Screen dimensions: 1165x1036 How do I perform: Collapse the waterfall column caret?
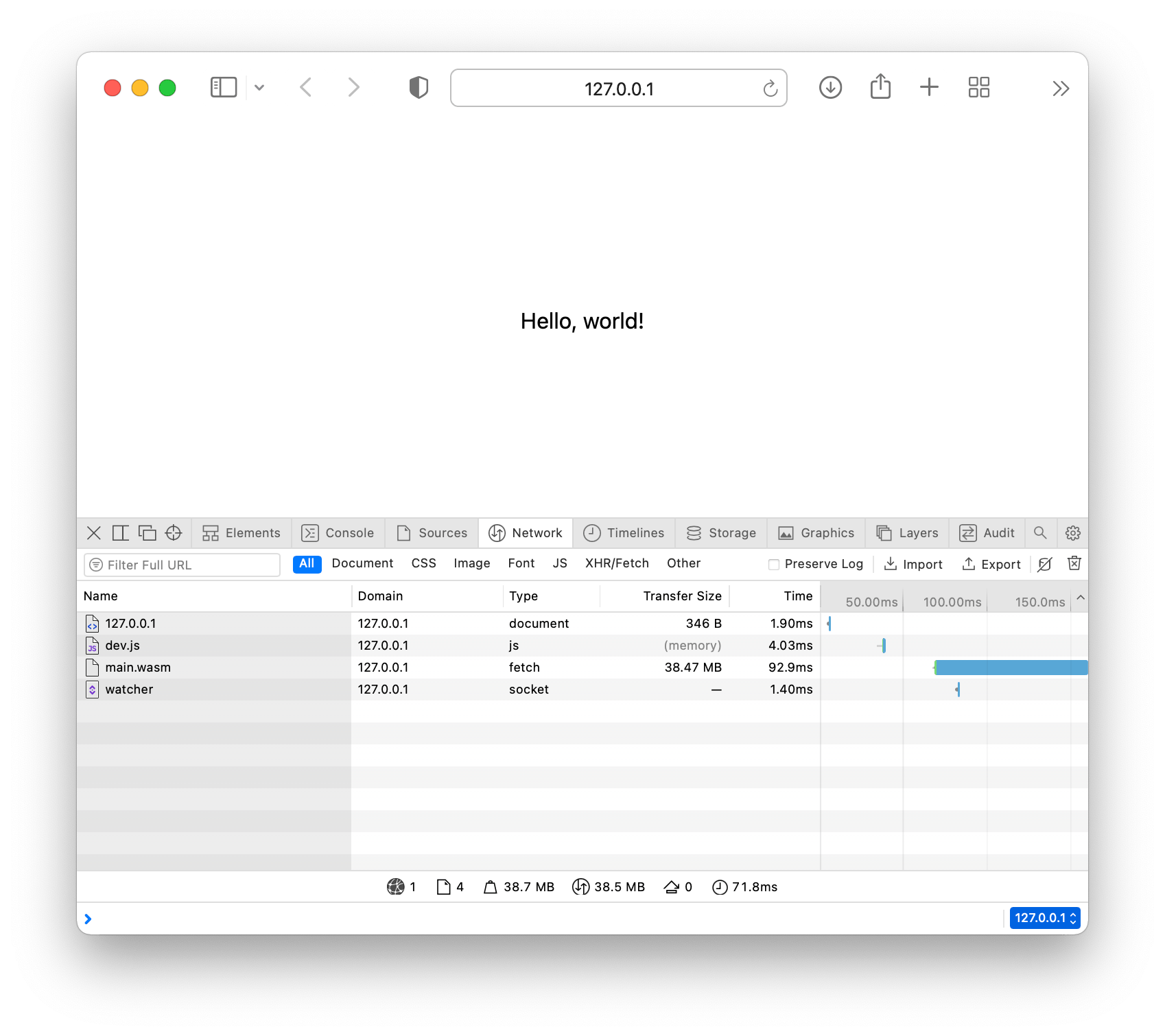(x=1081, y=598)
